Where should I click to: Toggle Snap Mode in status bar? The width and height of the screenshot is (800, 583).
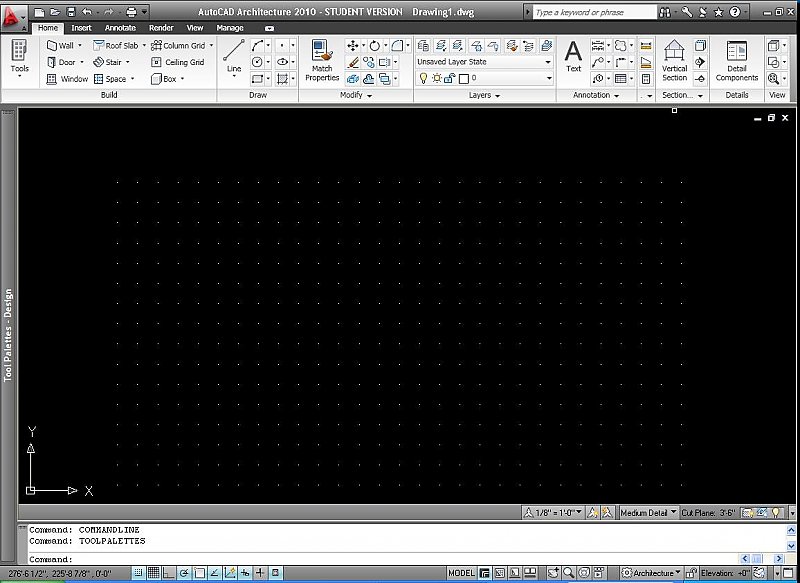[x=138, y=572]
